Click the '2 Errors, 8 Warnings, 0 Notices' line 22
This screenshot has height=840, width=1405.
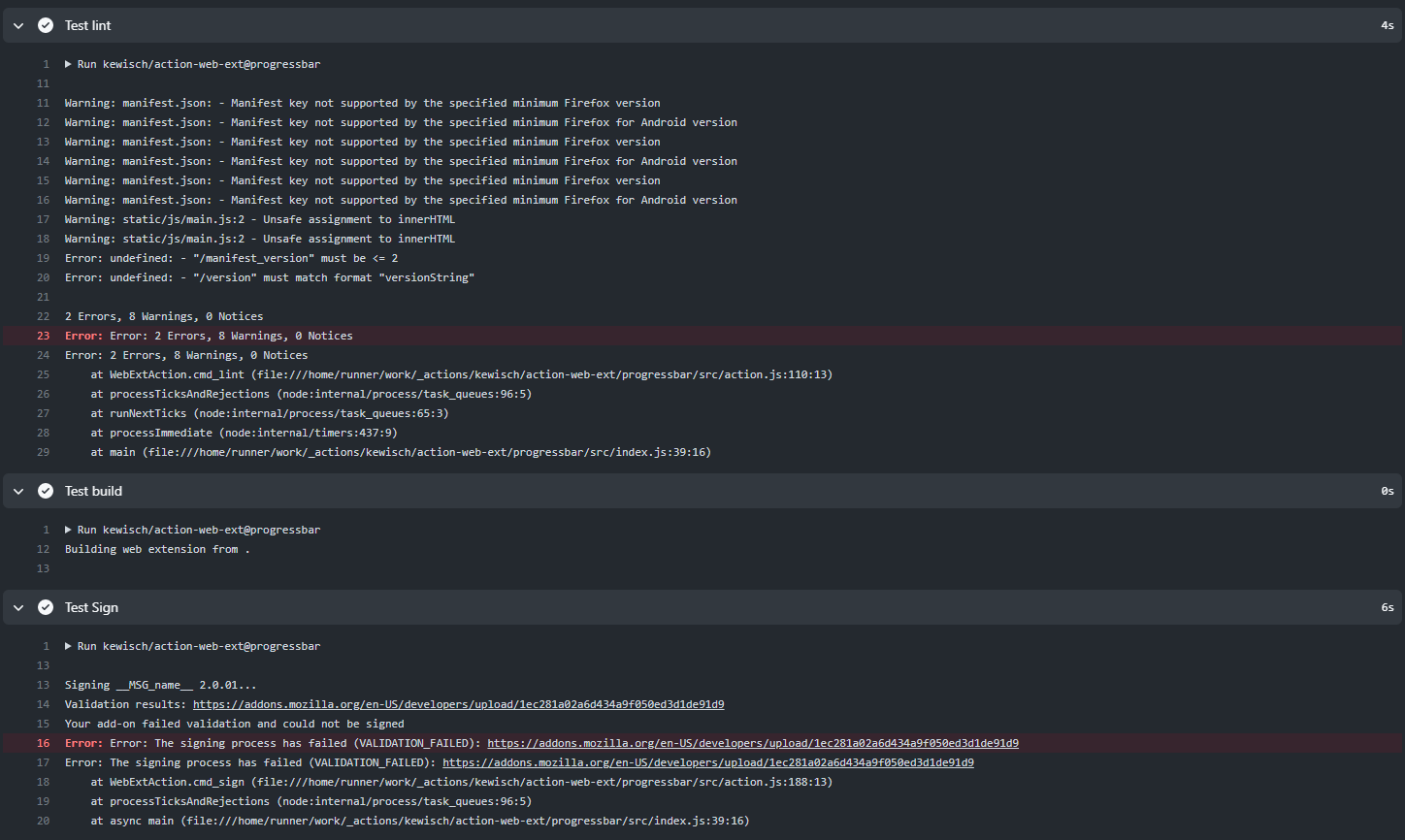point(164,316)
